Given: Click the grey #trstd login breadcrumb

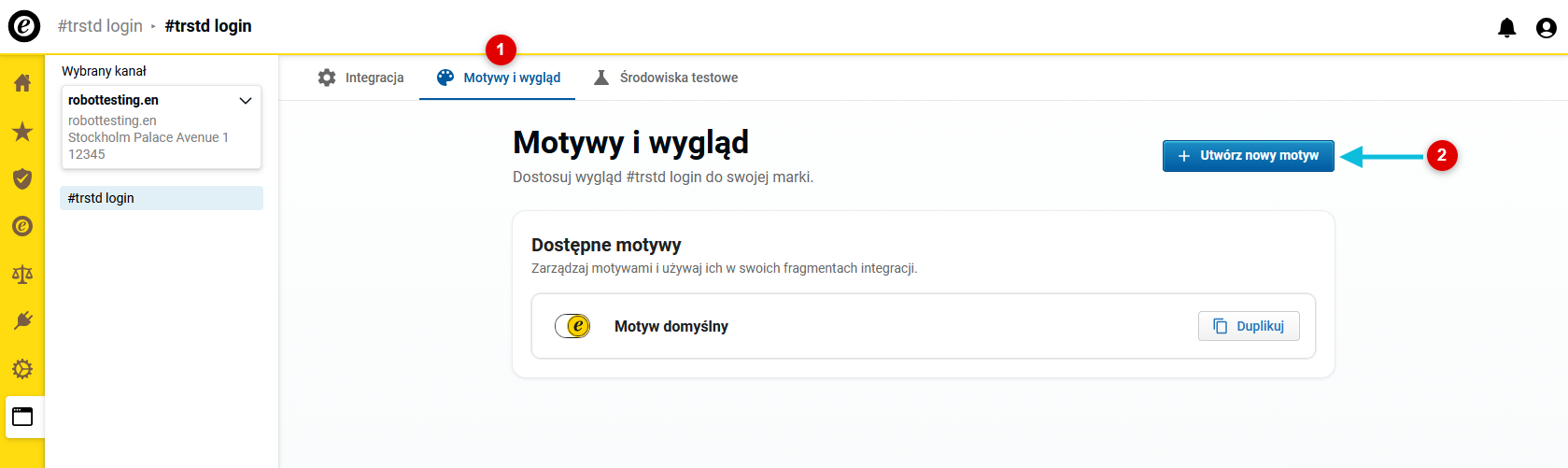Looking at the screenshot, I should click(x=100, y=26).
